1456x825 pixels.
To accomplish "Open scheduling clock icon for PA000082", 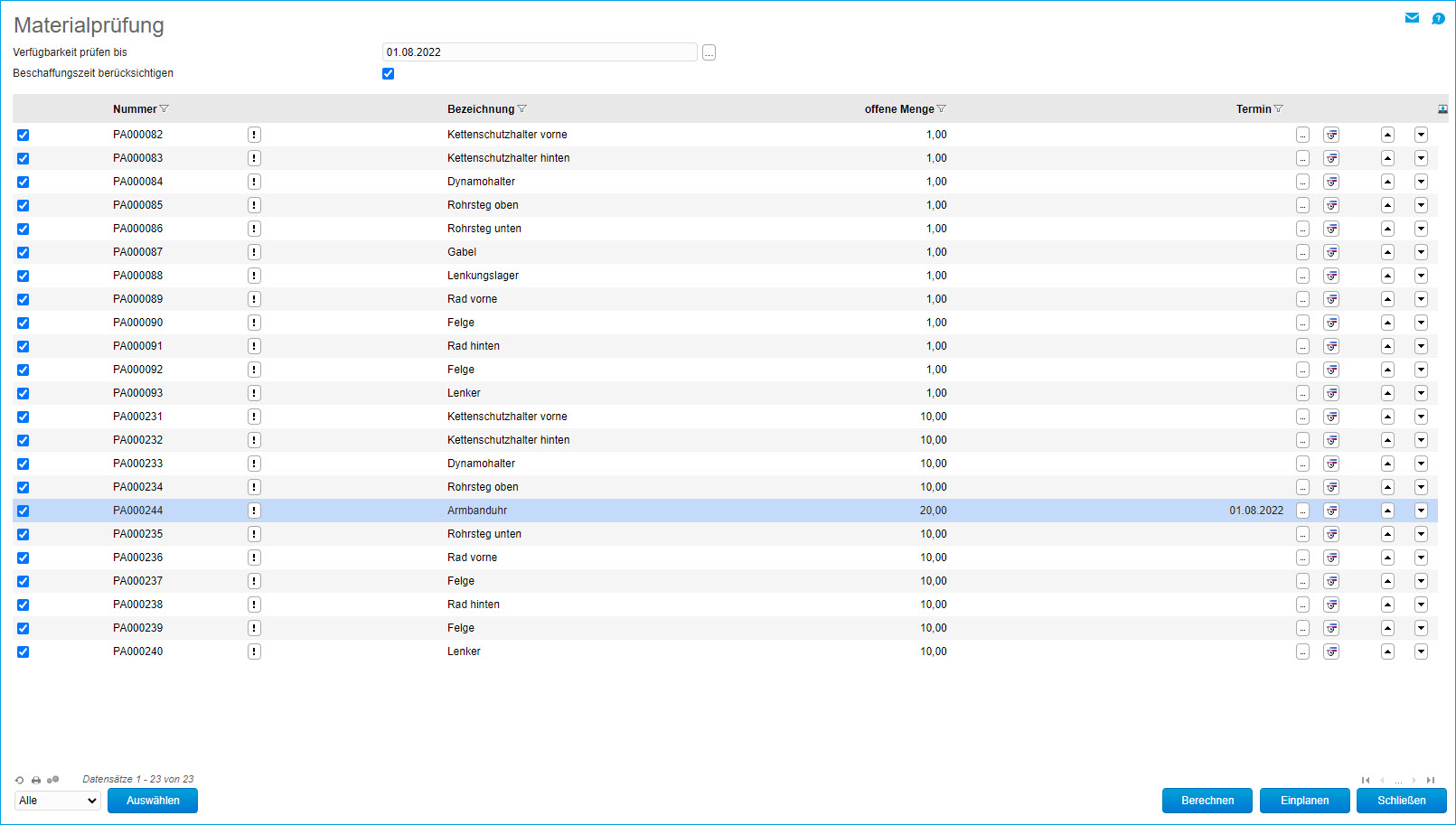I will coord(1331,135).
